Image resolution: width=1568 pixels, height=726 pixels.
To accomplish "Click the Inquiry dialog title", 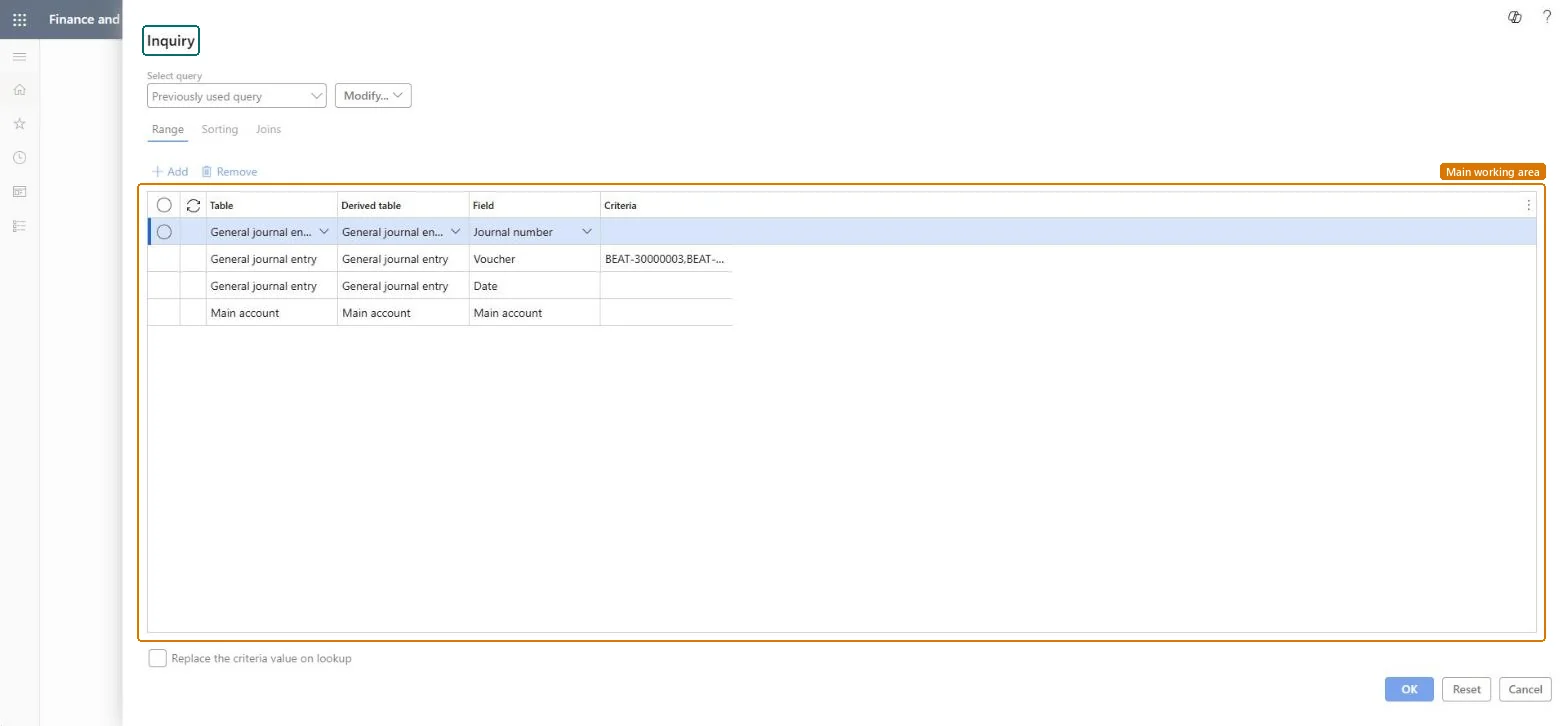I will tap(171, 41).
